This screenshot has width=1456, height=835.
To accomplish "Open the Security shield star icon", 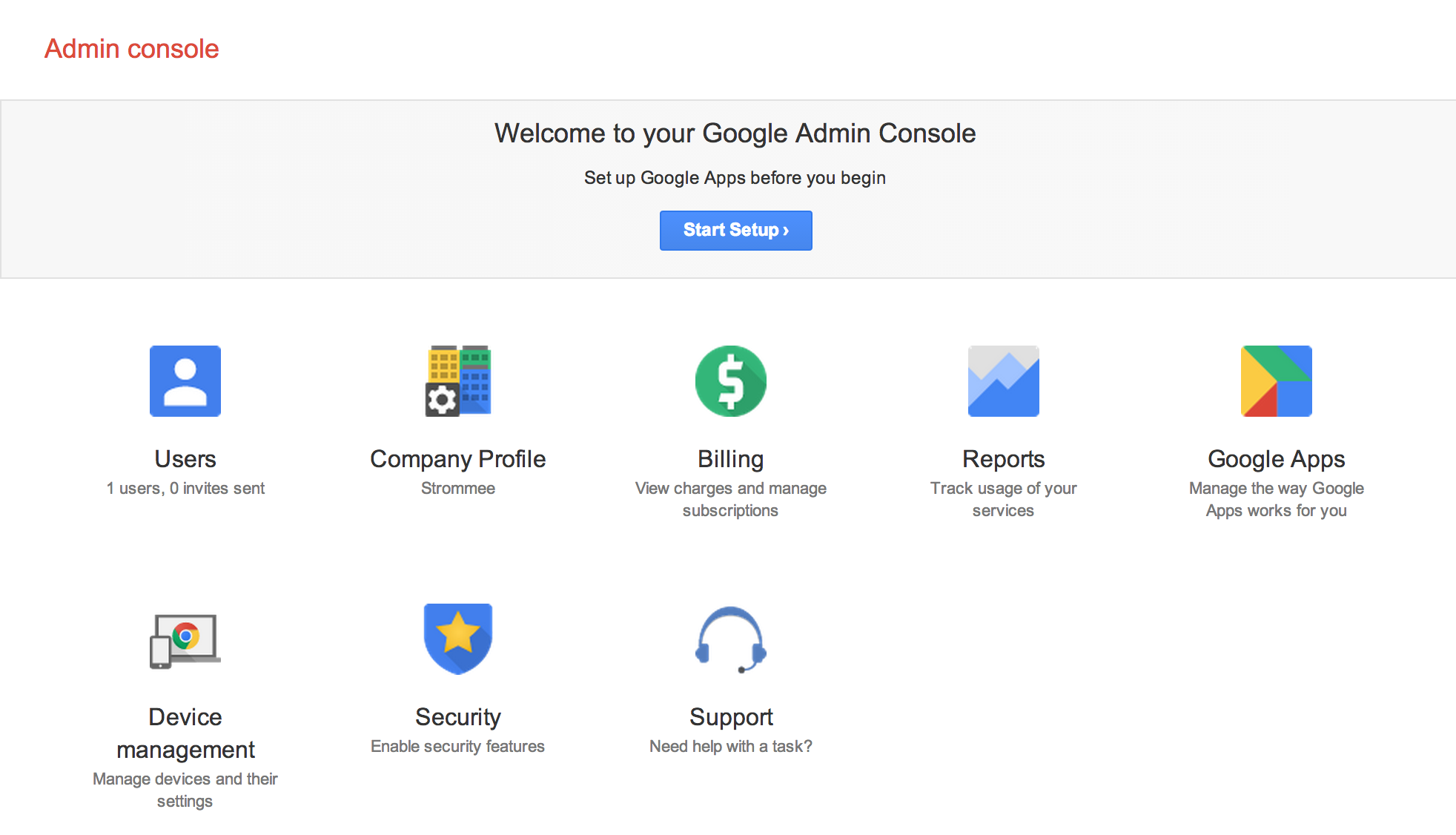I will (458, 639).
